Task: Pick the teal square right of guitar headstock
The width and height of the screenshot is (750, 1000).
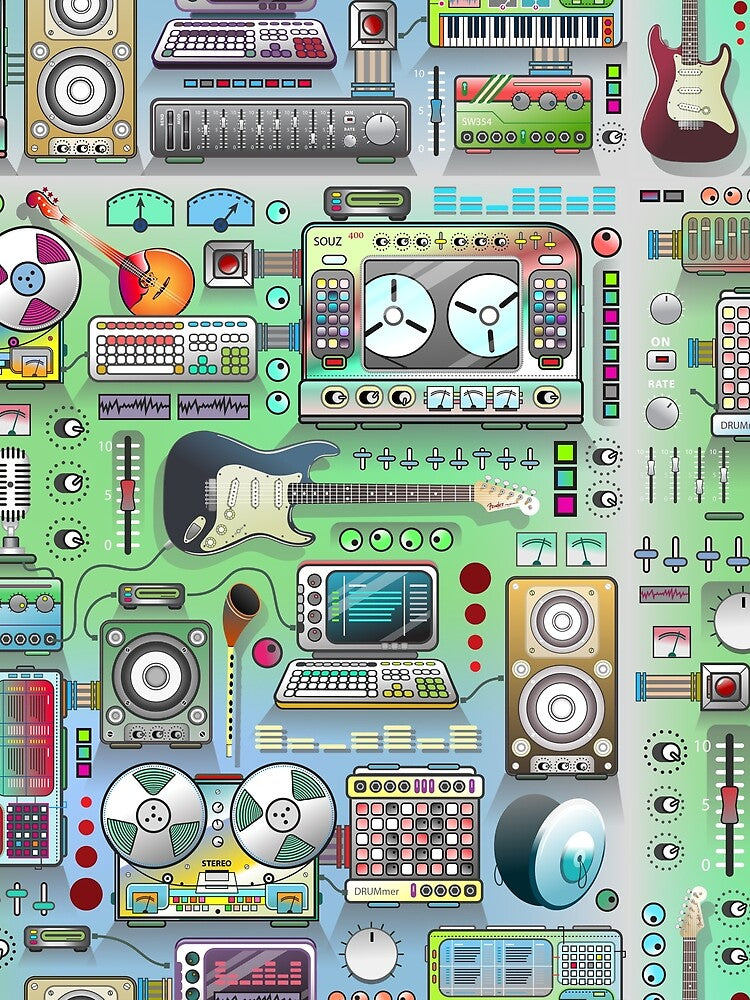Action: [x=565, y=479]
